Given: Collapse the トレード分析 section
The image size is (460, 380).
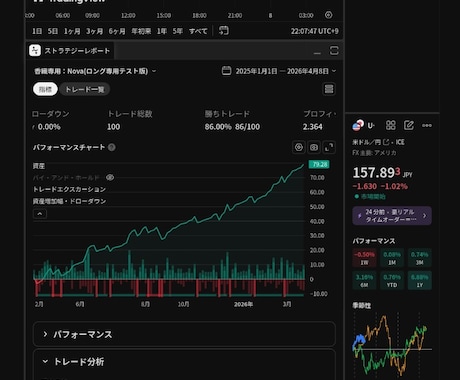Looking at the screenshot, I should coord(184,362).
